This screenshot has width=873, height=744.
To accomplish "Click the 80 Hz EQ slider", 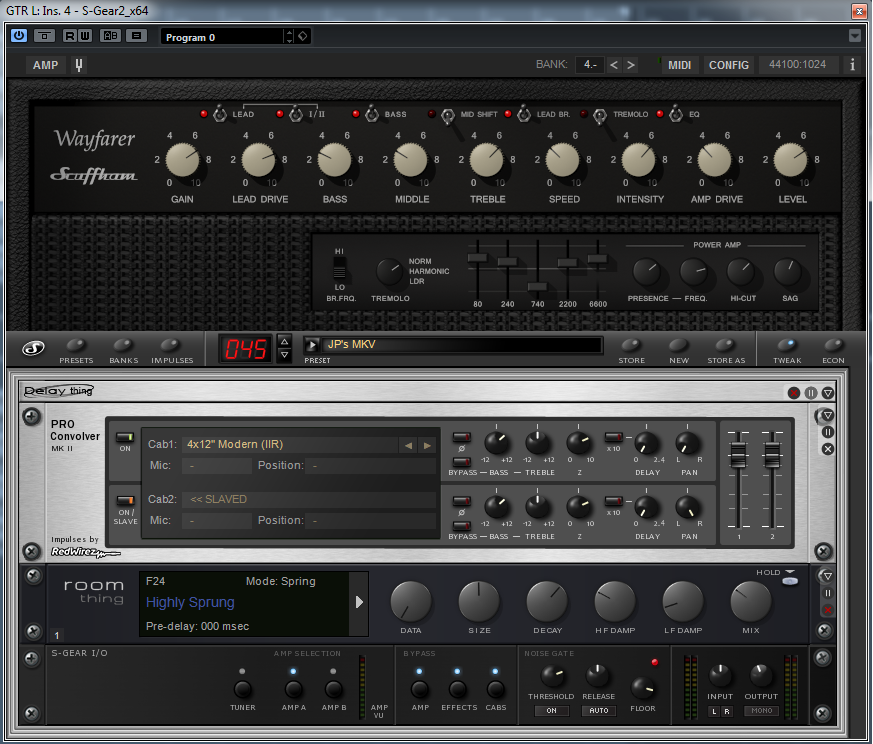I will 478,258.
